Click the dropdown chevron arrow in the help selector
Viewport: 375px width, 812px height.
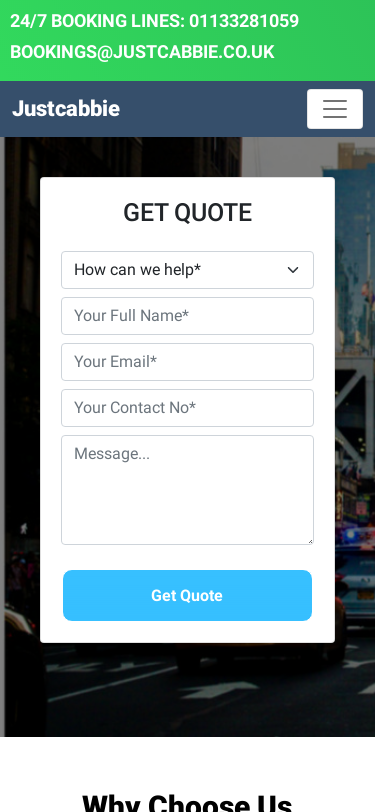293,270
